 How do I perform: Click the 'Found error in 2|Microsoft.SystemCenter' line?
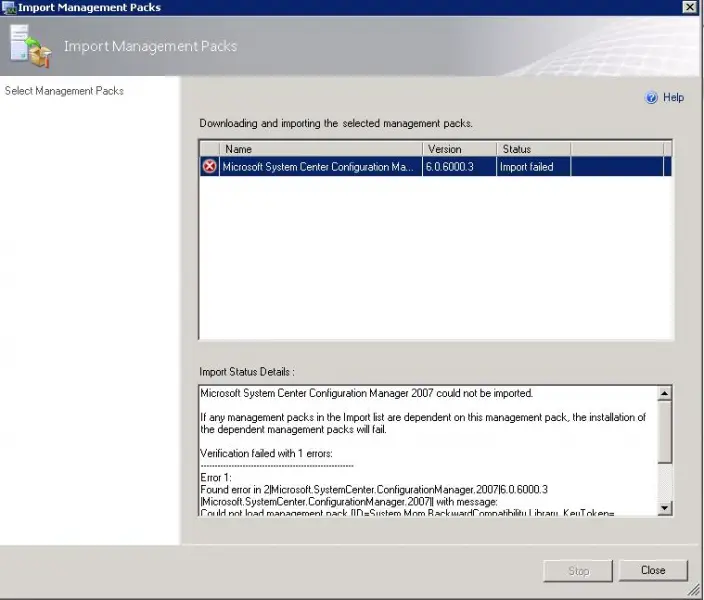pos(374,490)
